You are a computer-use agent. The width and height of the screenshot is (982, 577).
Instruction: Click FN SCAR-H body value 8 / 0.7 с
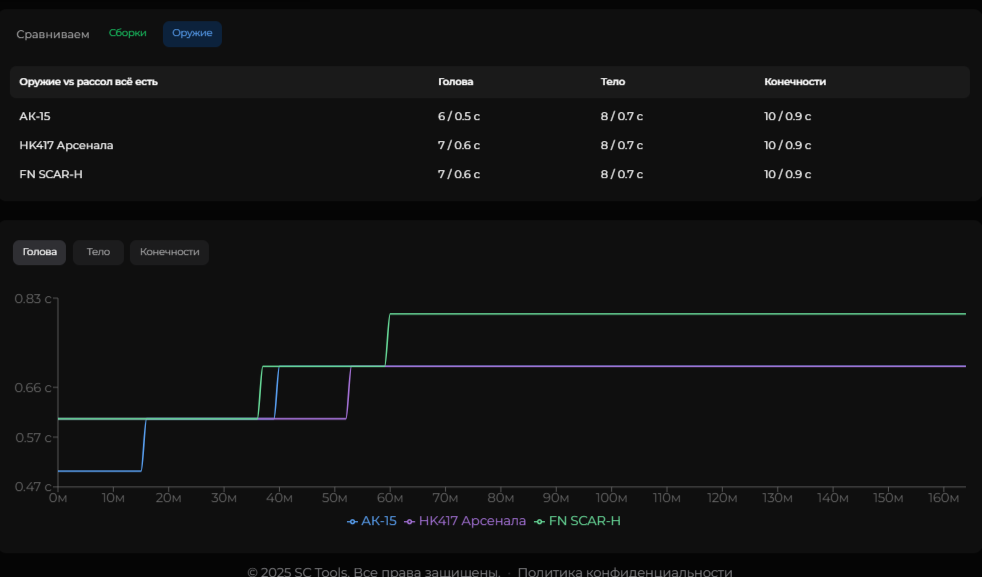click(622, 174)
